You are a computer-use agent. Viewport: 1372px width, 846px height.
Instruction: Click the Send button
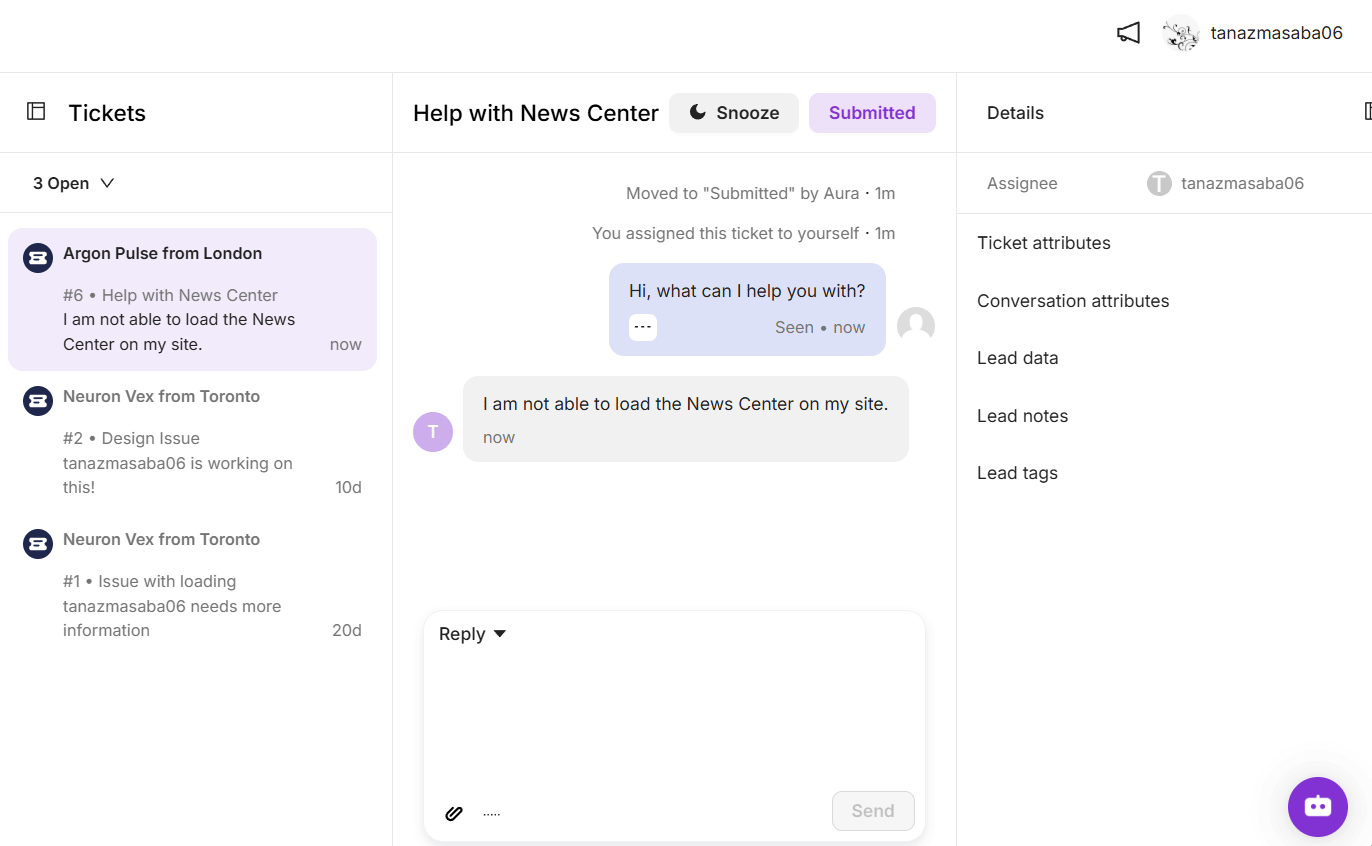pos(873,811)
